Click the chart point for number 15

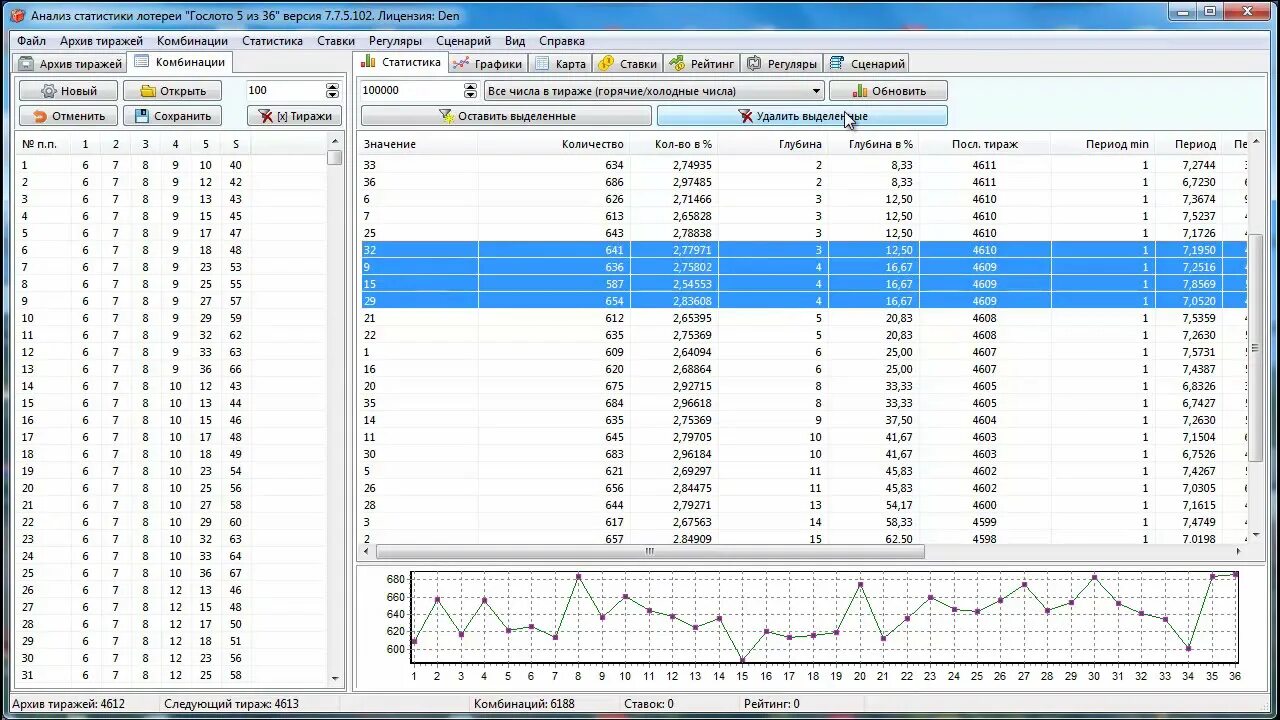[743, 661]
